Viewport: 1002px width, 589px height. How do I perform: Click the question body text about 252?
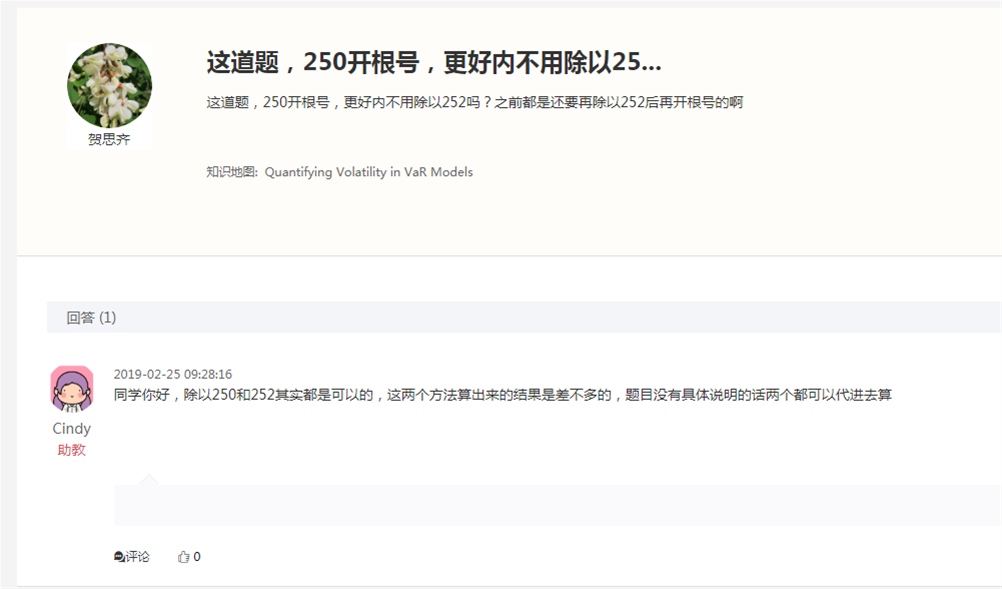click(475, 102)
